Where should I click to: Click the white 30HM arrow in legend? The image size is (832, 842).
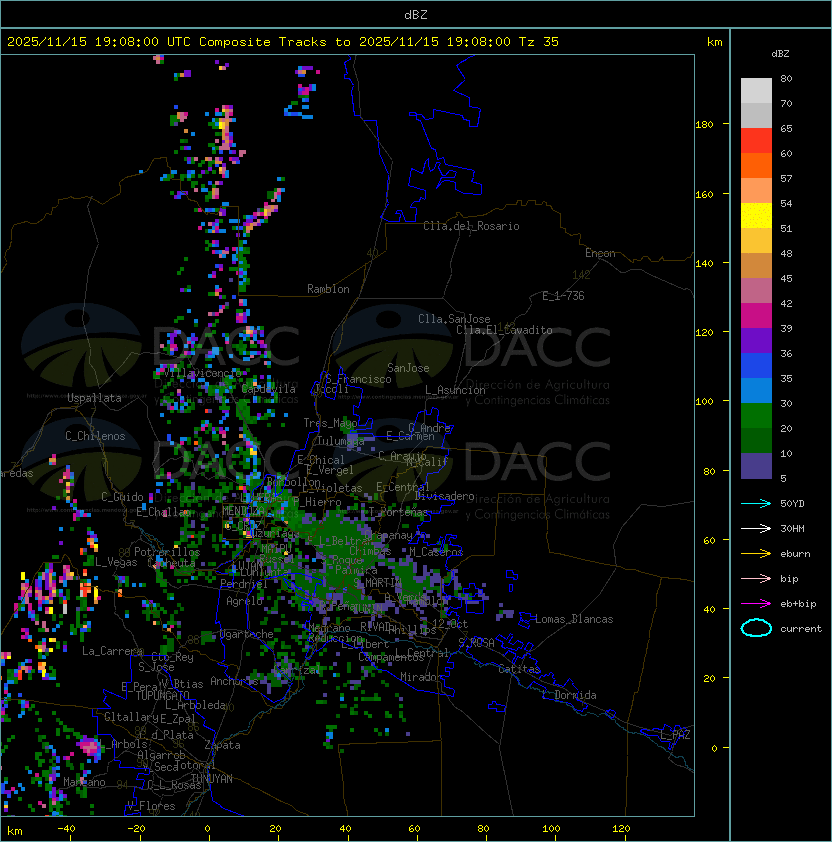pos(756,528)
